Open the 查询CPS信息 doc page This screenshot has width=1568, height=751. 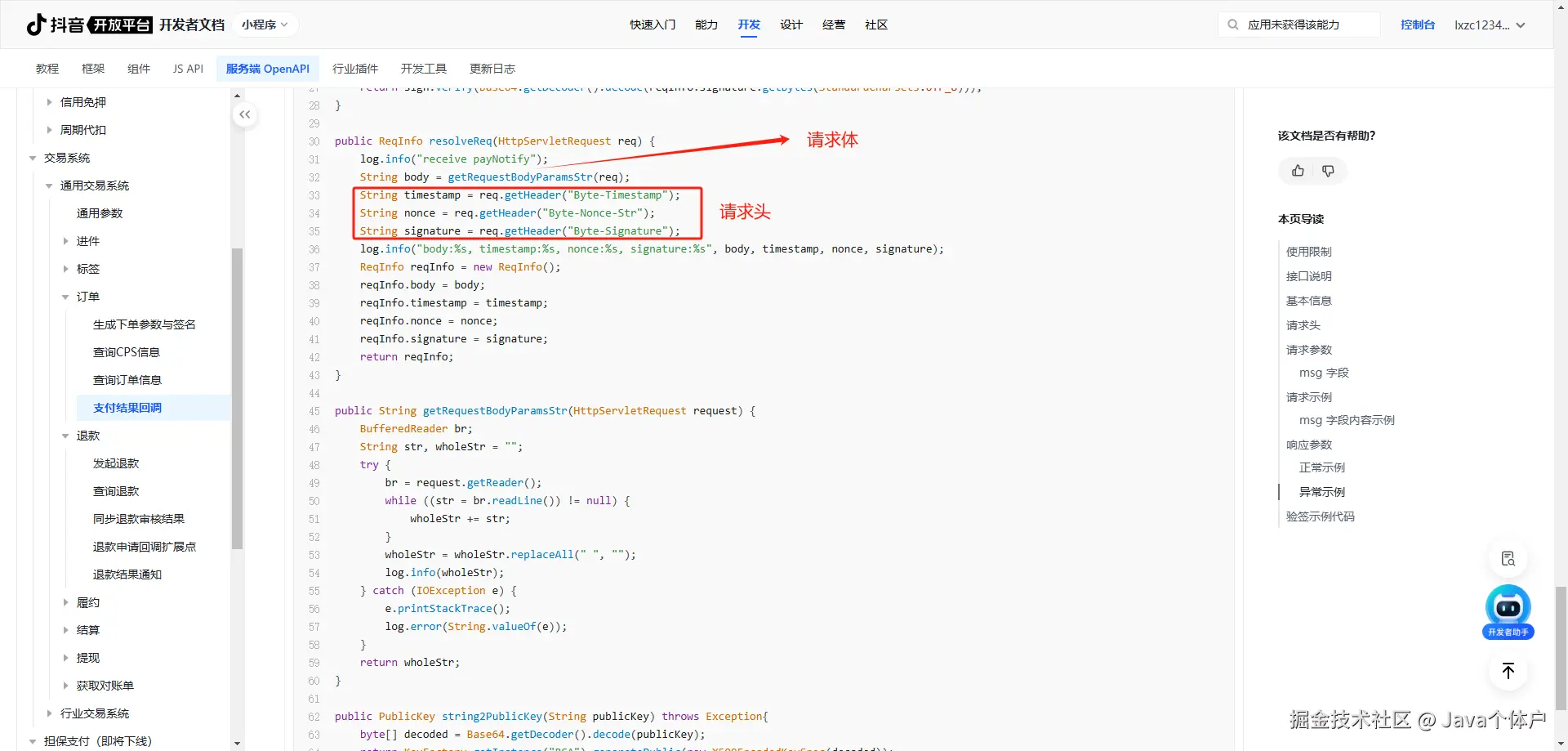tap(127, 352)
